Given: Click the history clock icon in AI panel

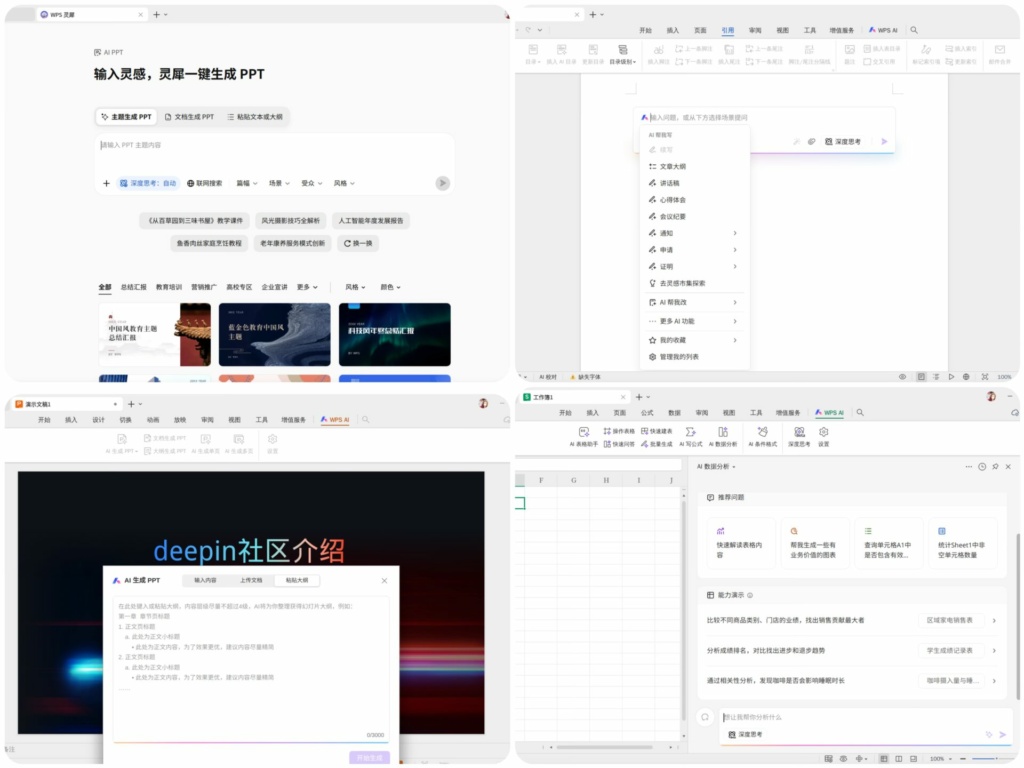Looking at the screenshot, I should 982,467.
